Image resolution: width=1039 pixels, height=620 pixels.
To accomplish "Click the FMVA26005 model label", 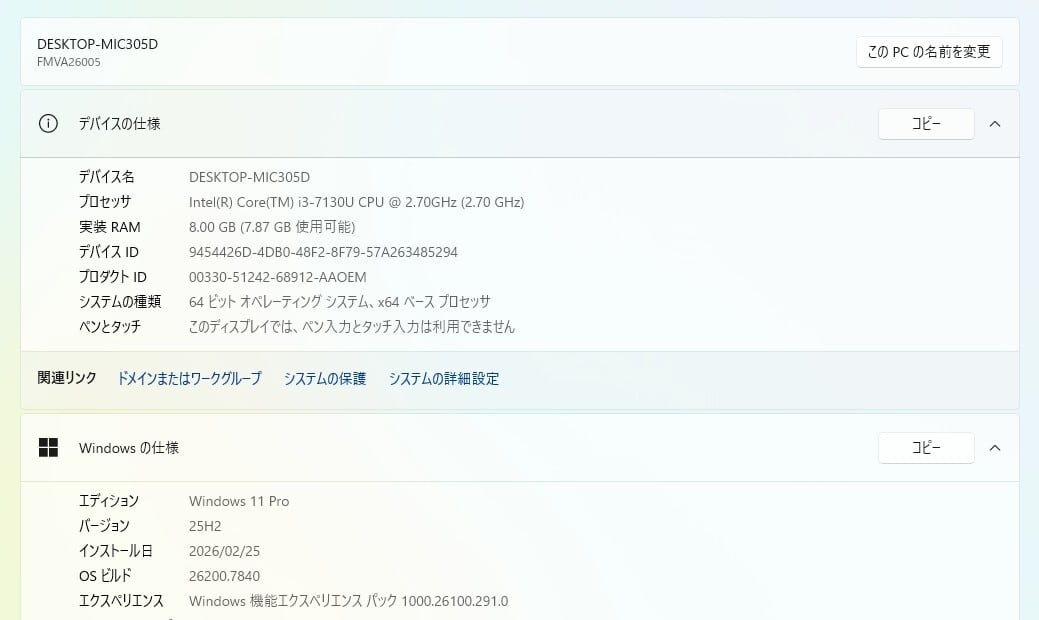I will pos(69,62).
